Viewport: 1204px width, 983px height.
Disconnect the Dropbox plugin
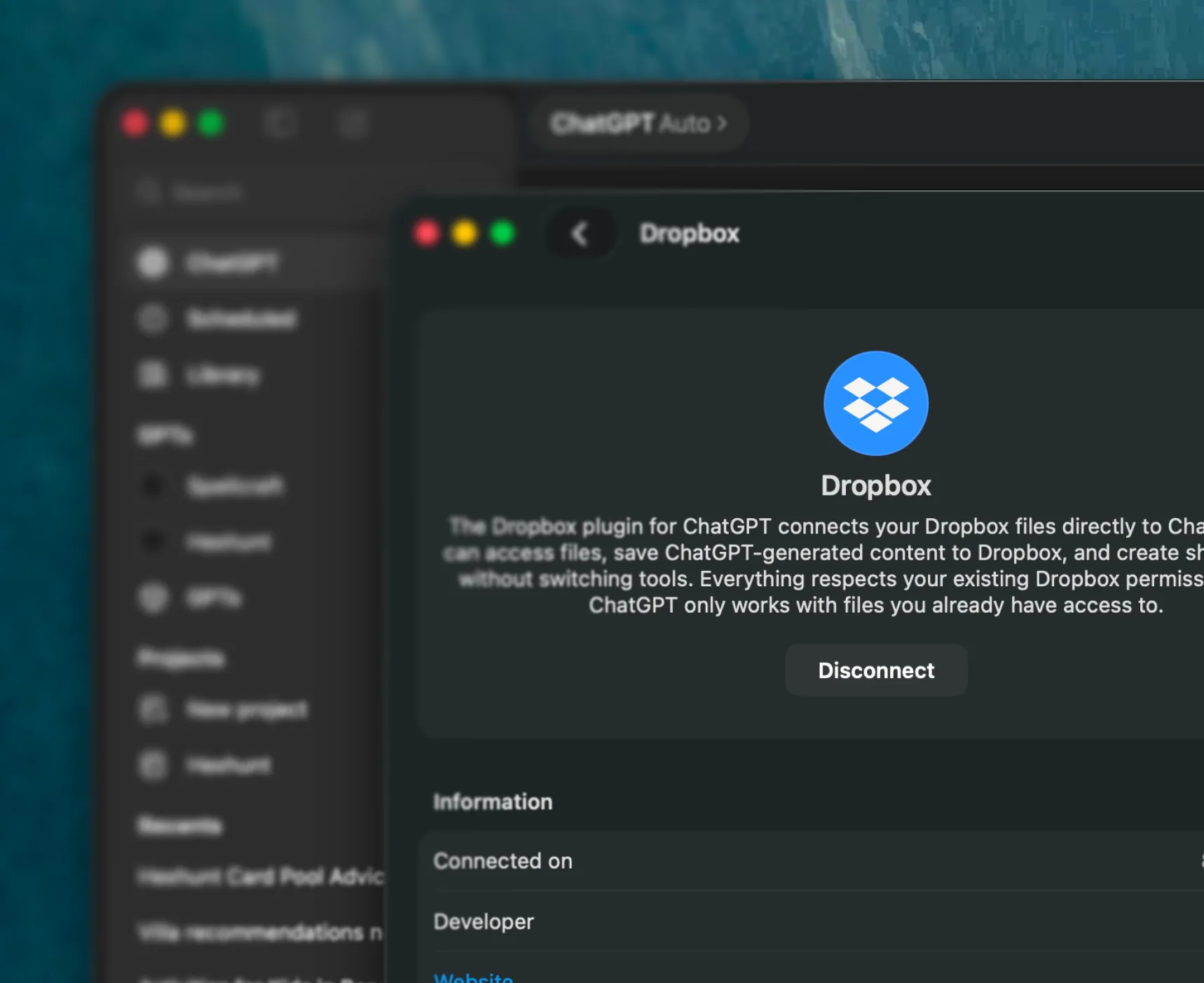pos(876,670)
